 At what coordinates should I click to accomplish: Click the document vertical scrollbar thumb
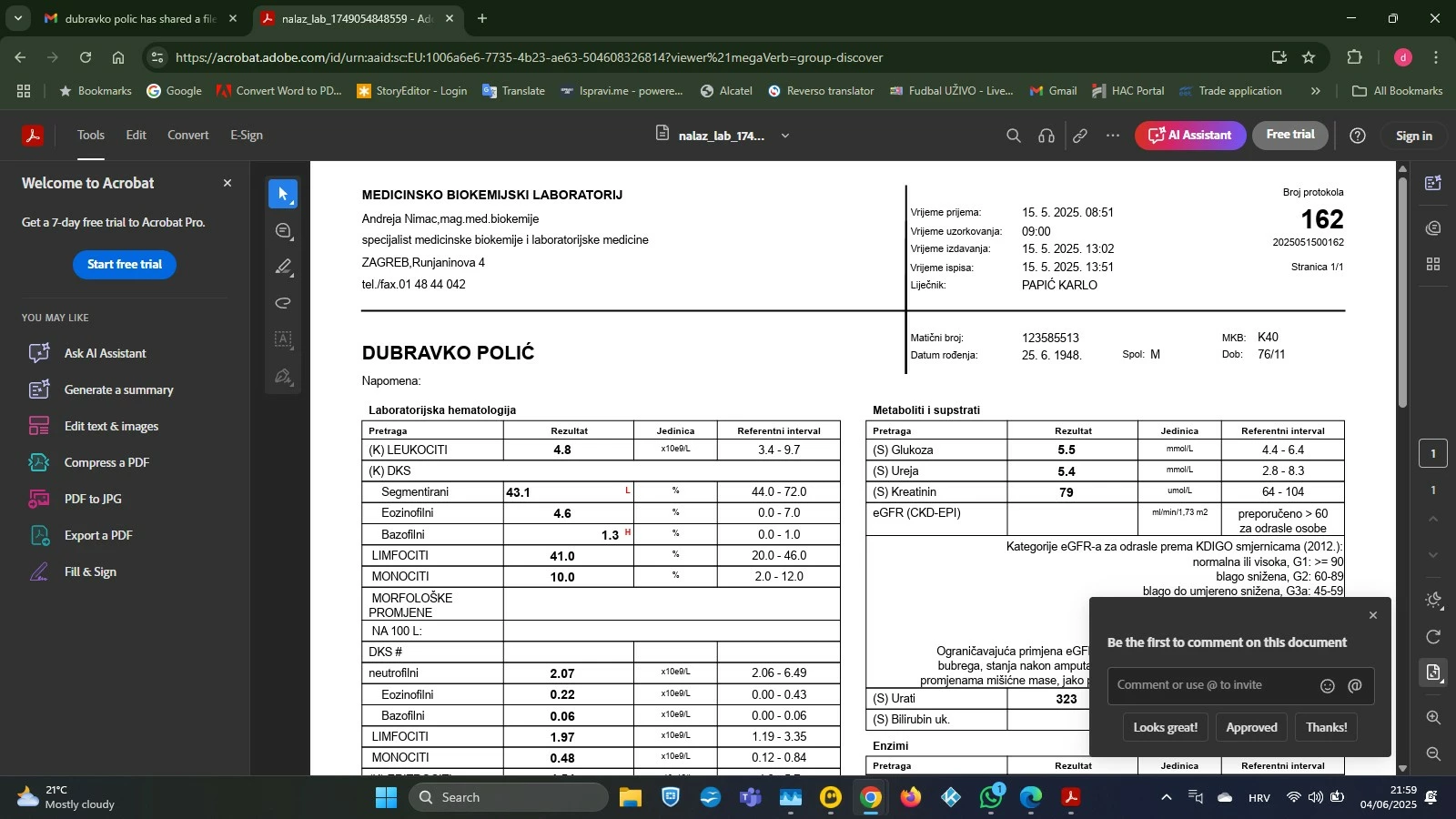coord(1403,291)
